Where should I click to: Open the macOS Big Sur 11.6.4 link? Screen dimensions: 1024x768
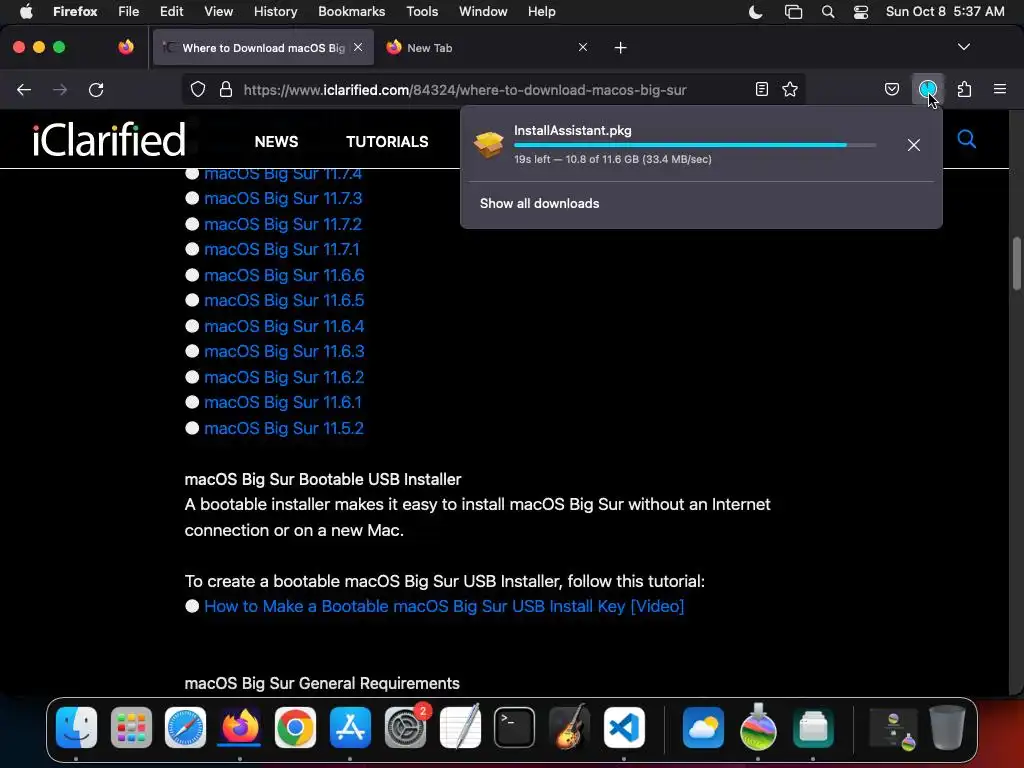click(x=284, y=326)
